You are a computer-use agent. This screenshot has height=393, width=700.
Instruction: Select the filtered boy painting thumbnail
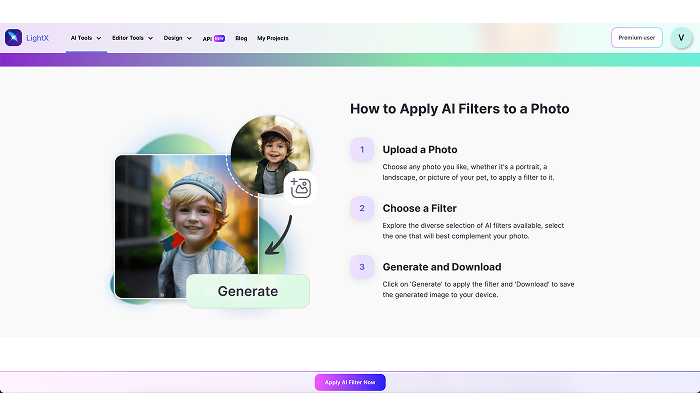187,226
